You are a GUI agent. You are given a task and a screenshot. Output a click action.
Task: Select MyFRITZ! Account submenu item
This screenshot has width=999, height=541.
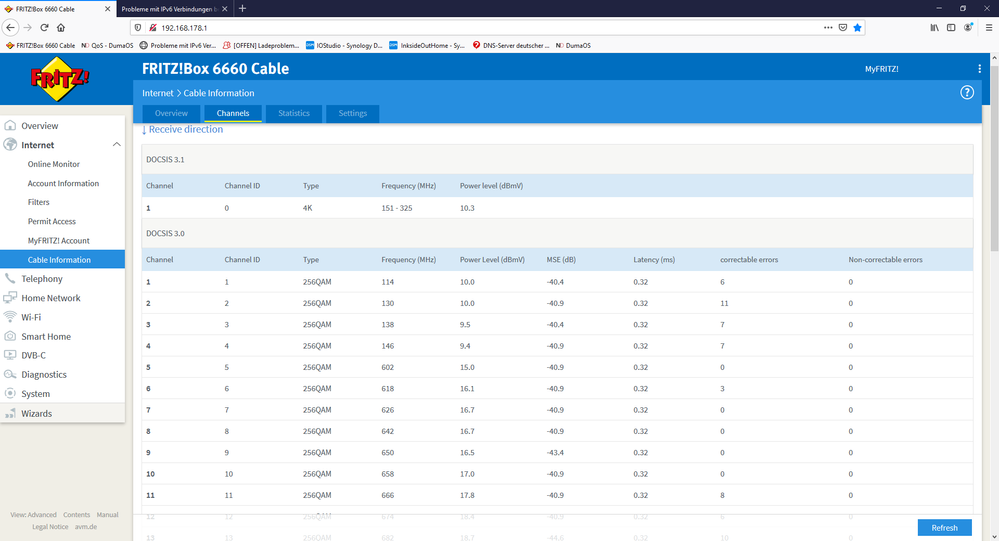tap(59, 240)
